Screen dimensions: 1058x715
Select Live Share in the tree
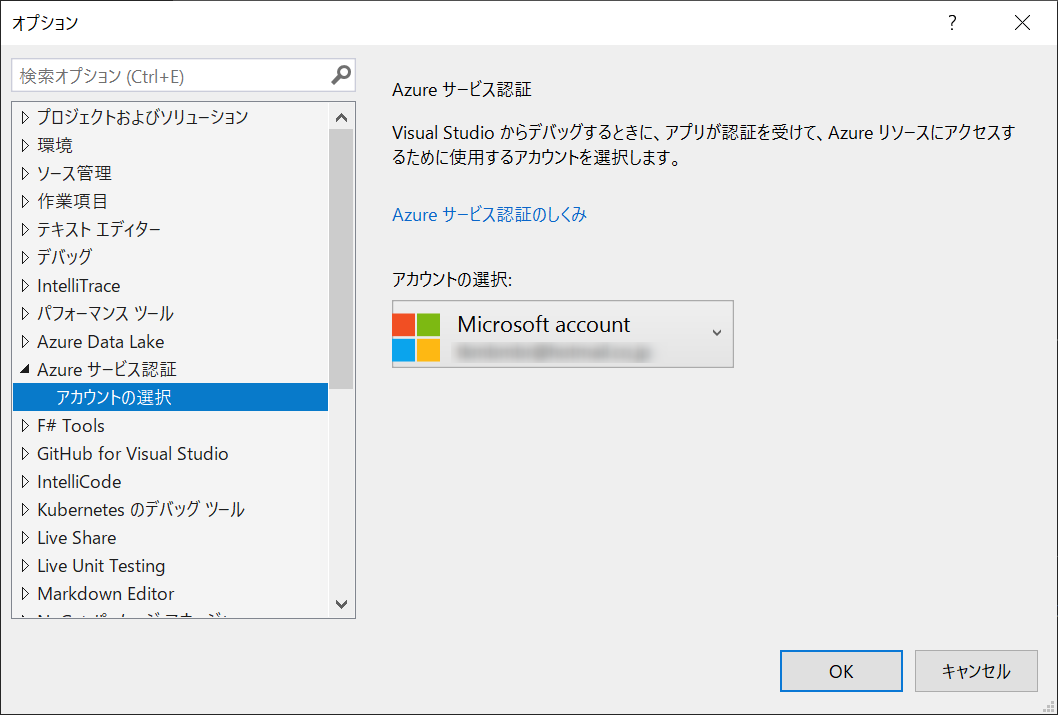tap(76, 538)
